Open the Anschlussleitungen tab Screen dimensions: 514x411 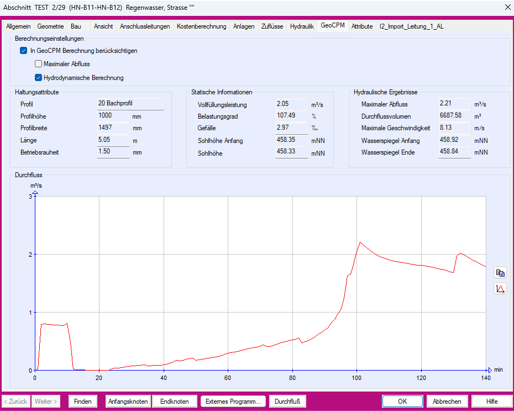tap(145, 26)
